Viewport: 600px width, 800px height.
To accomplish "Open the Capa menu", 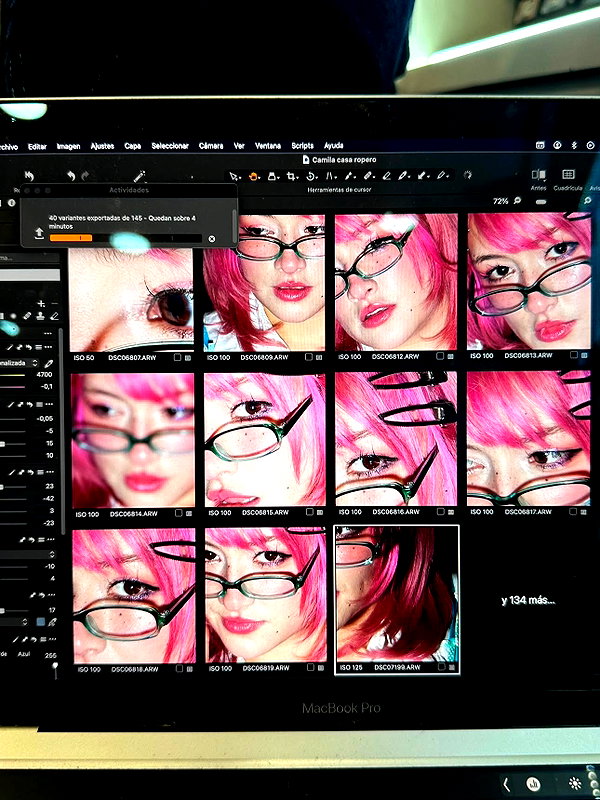I will 133,146.
